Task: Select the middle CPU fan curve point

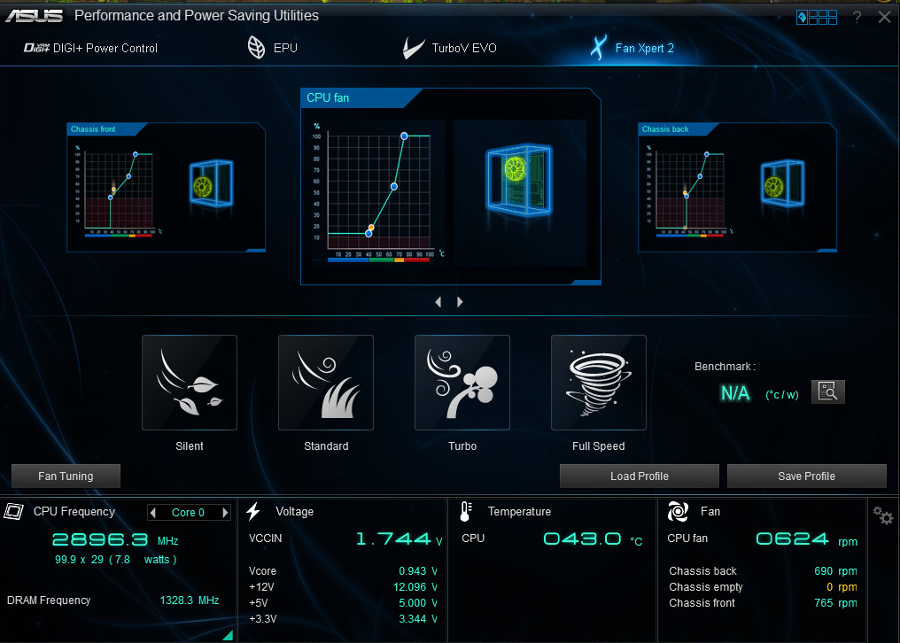Action: [x=394, y=187]
